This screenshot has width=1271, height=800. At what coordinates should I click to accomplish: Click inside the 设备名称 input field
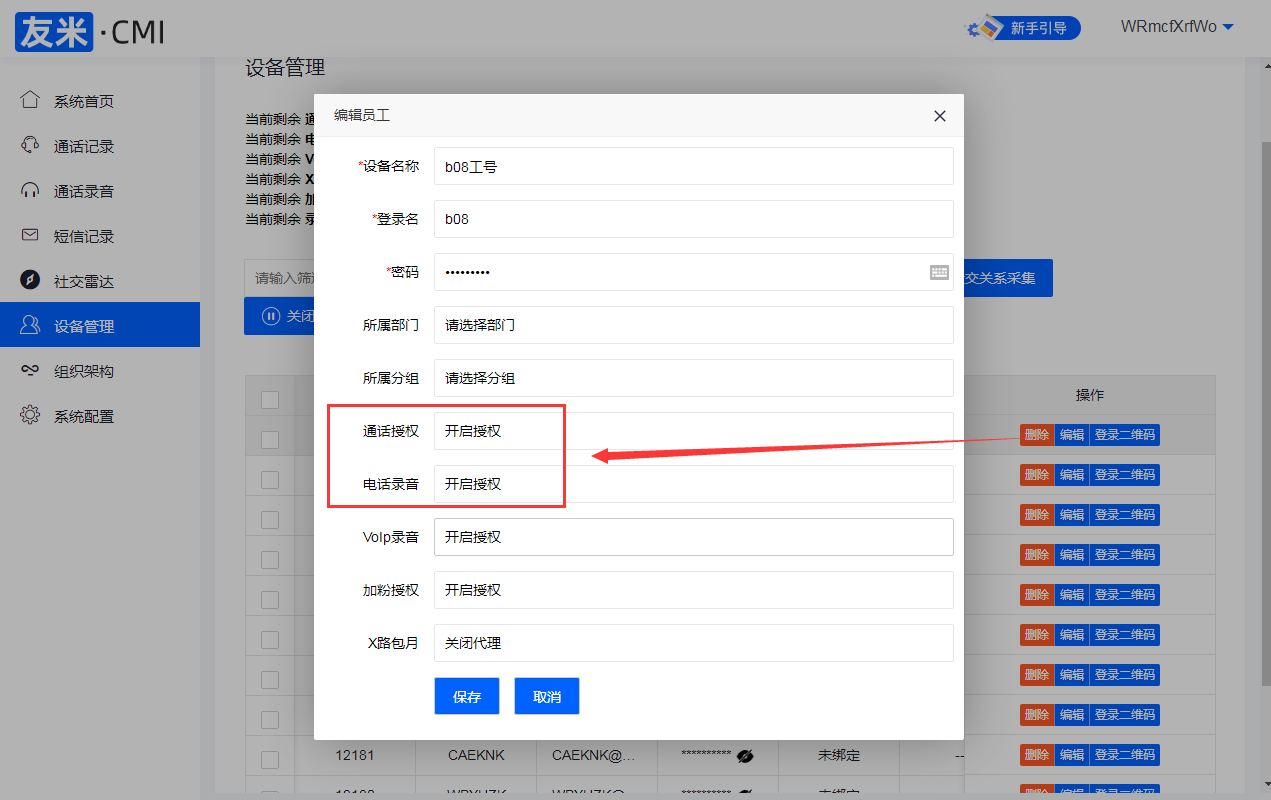tap(692, 166)
